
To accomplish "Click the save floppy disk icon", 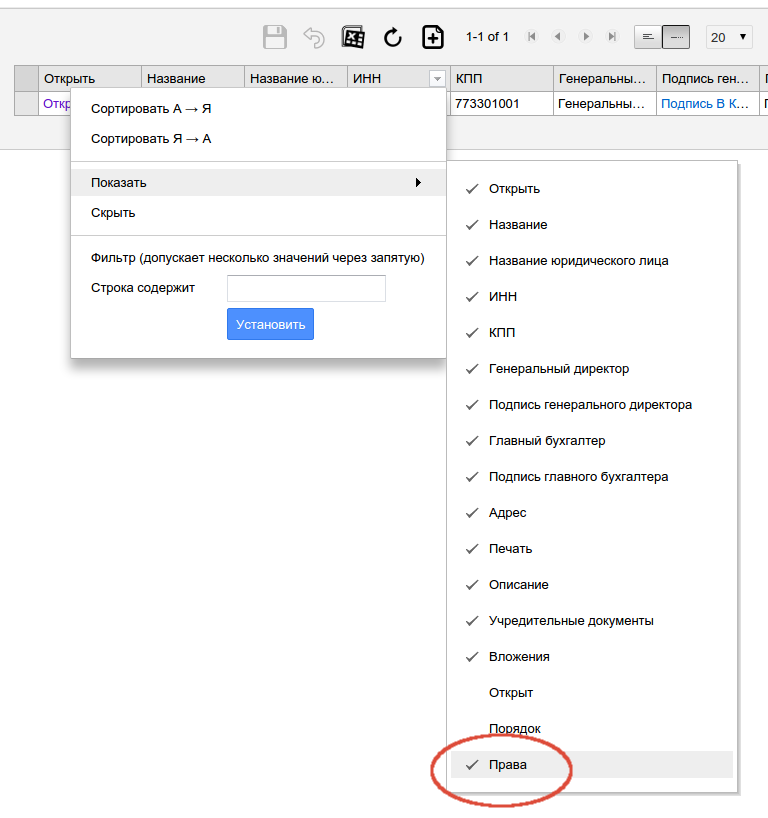I will click(x=275, y=37).
